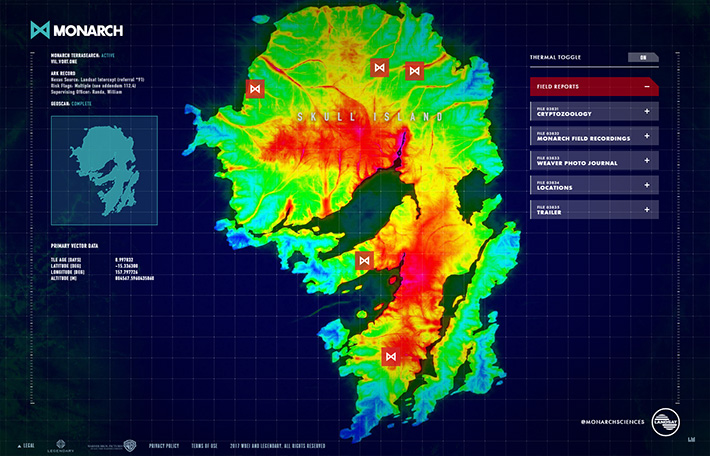Click the Monarch Terrasearch Active status
710x456 pixels.
pyautogui.click(x=83, y=55)
